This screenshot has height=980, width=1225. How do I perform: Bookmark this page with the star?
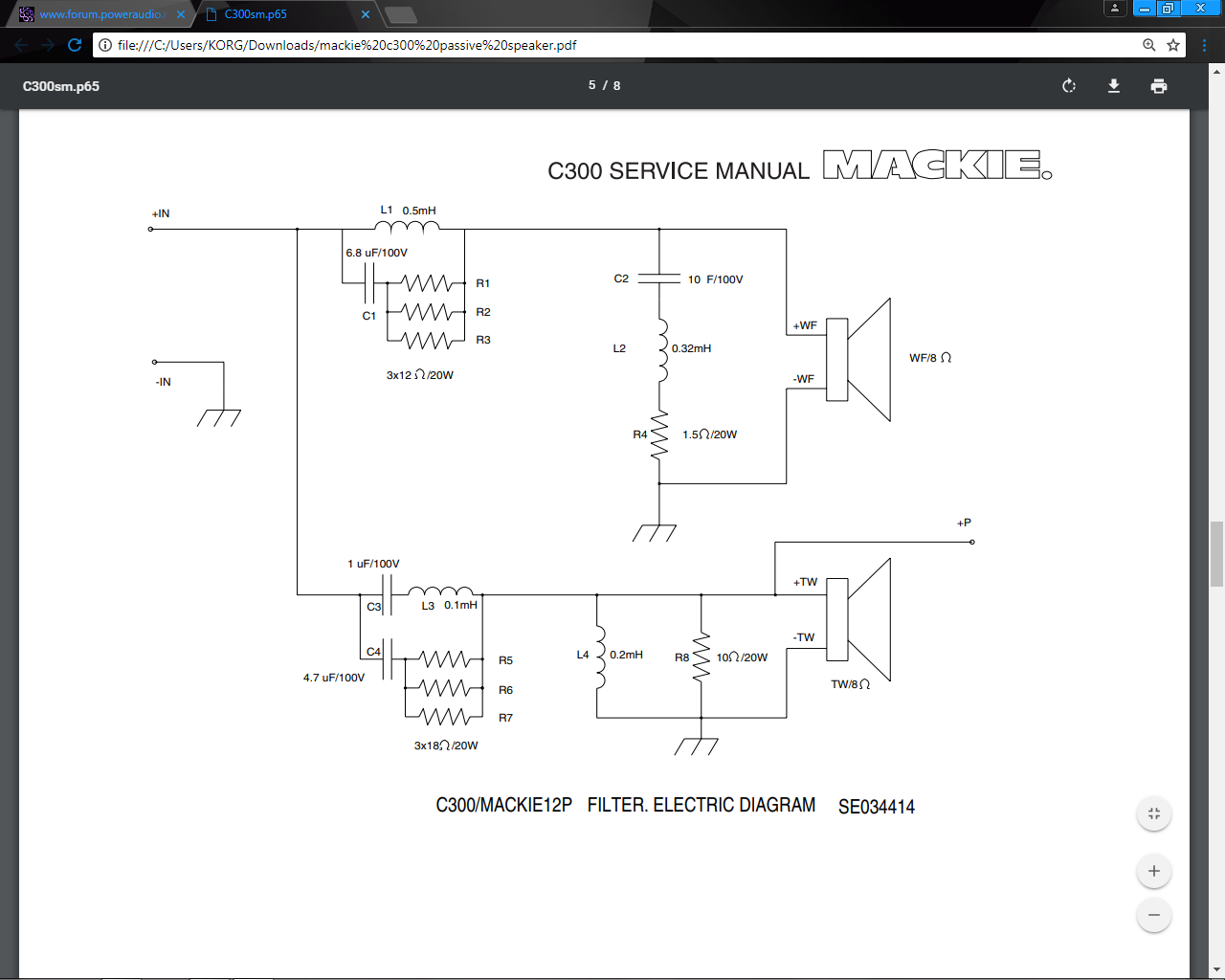[1173, 45]
